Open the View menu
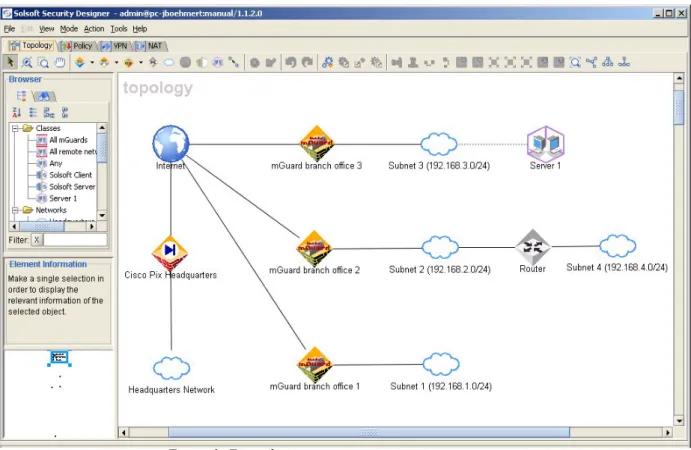 pos(46,29)
